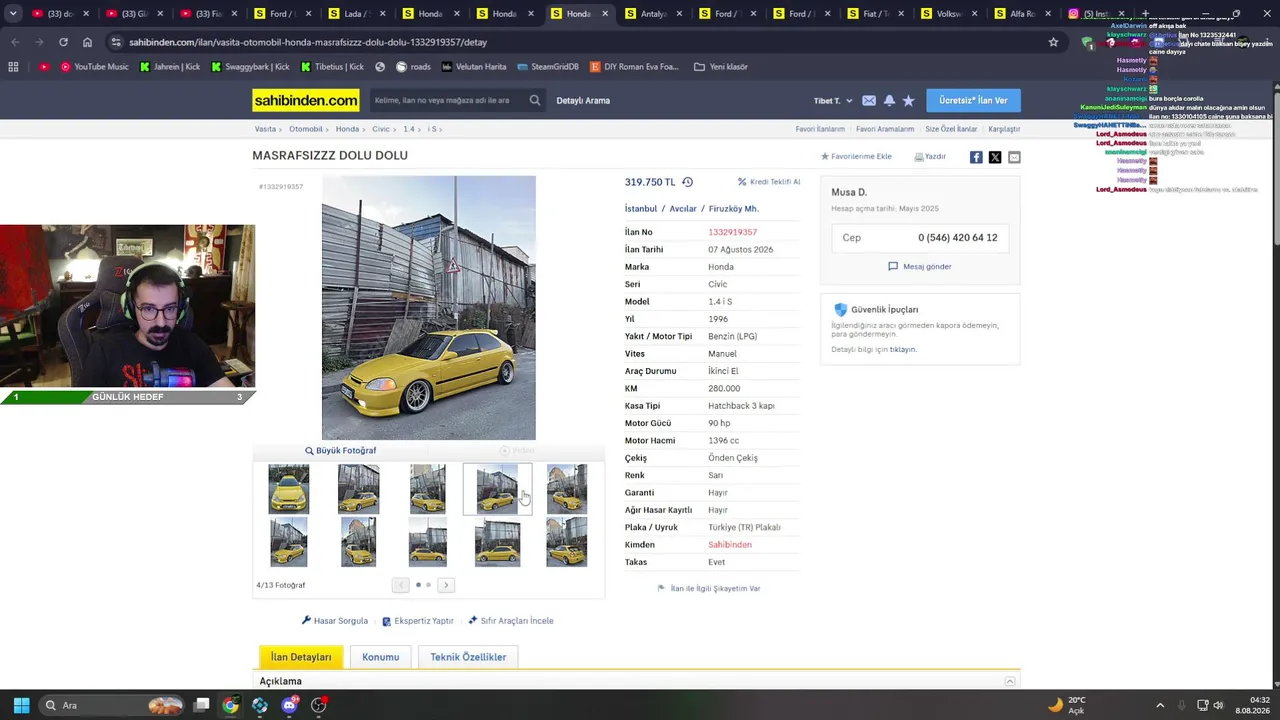The image size is (1280, 720).
Task: Go to previous thumbnail page
Action: click(401, 585)
